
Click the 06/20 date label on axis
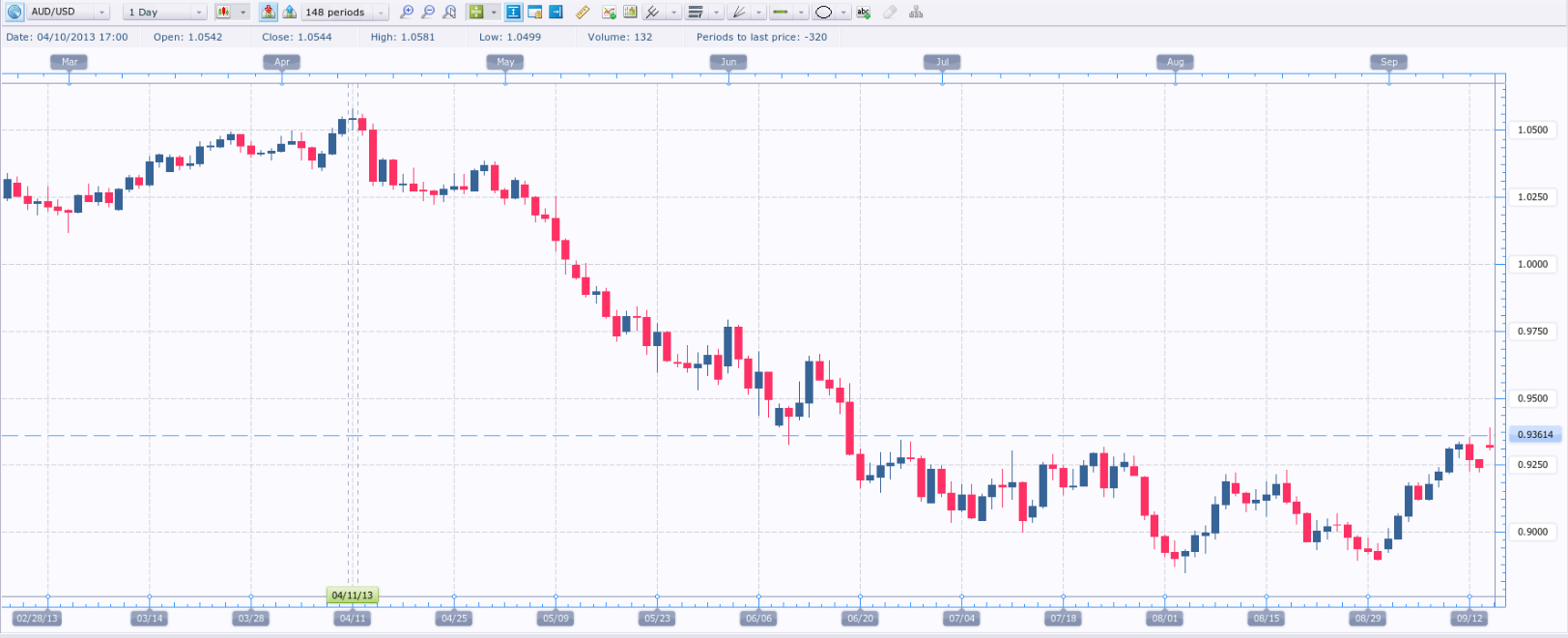point(860,618)
